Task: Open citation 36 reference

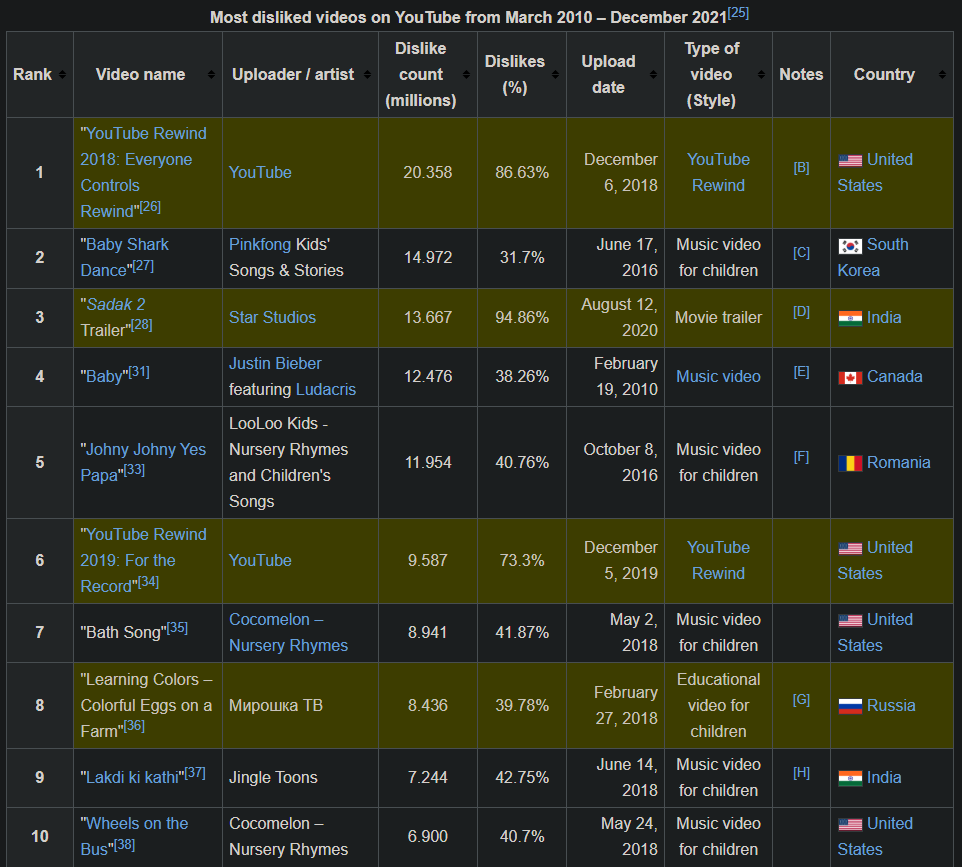Action: pos(134,726)
